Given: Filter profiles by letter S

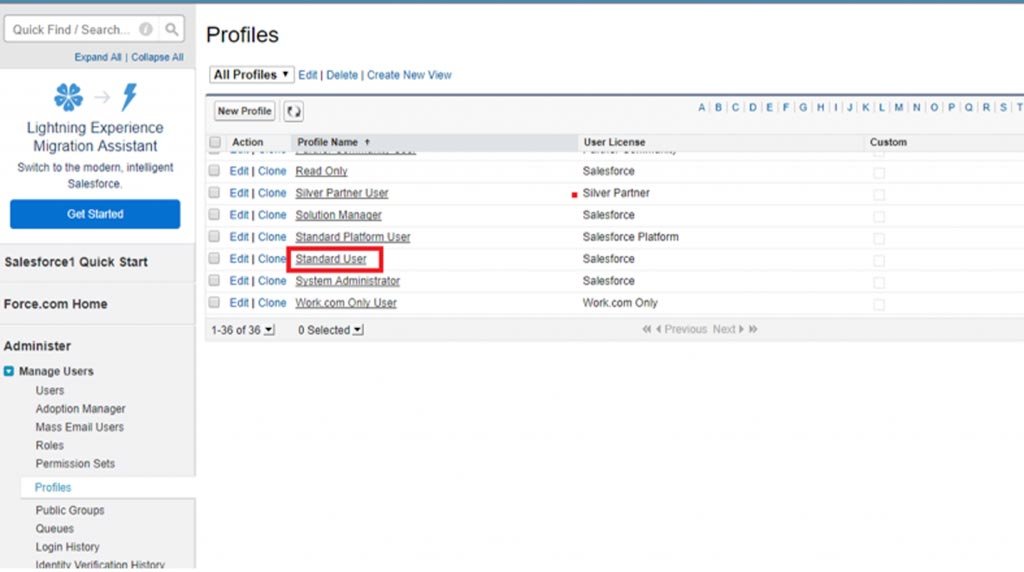Looking at the screenshot, I should pos(1003,107).
